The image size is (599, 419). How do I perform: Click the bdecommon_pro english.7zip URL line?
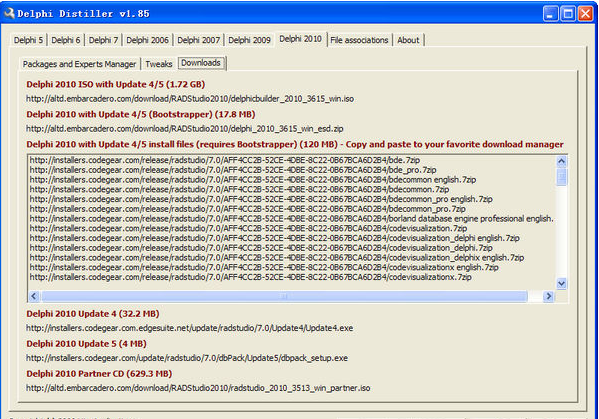(x=261, y=199)
